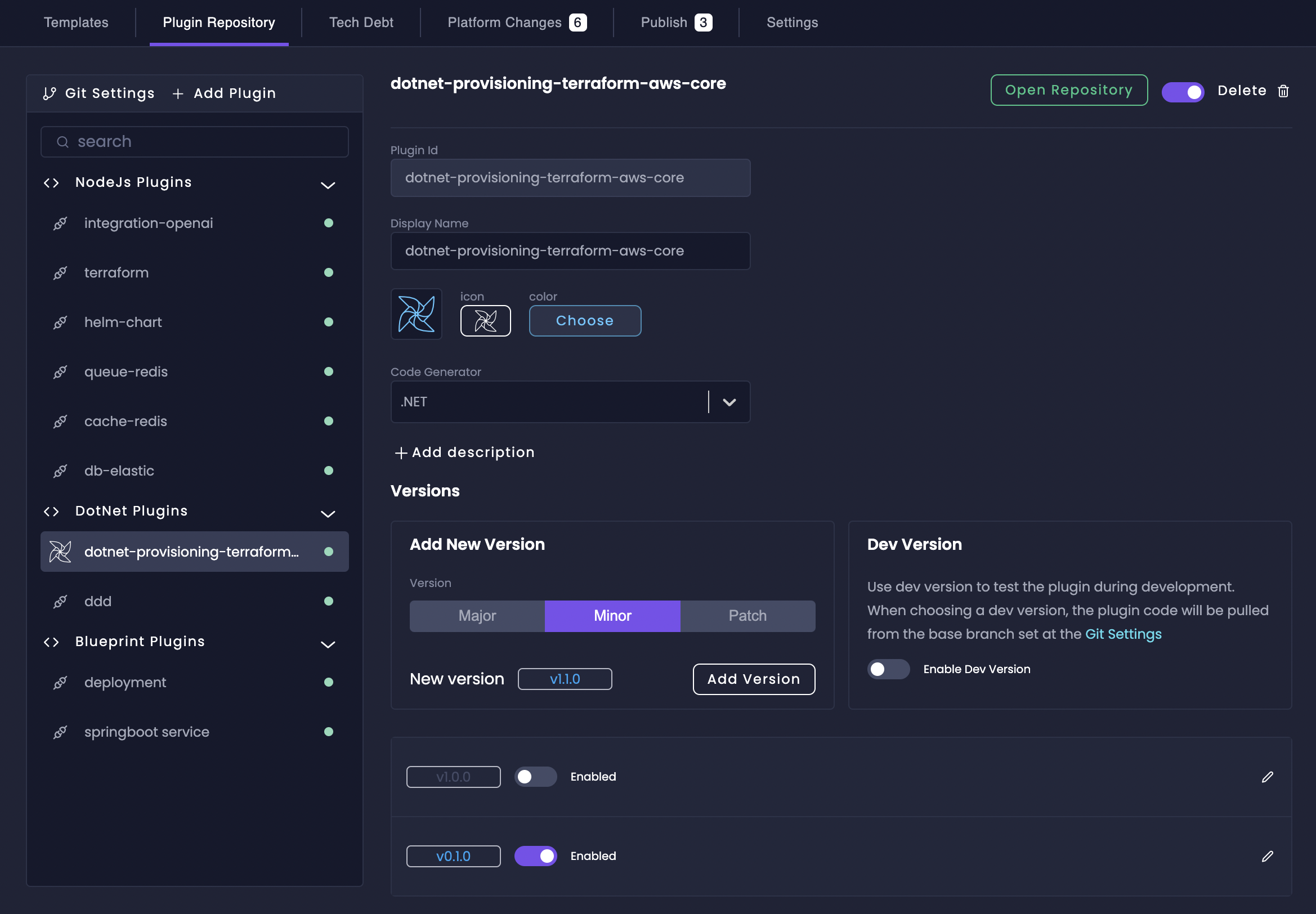Screen dimensions: 1316x914
Task: Click the large pinwheel plugin icon preview
Action: point(417,314)
